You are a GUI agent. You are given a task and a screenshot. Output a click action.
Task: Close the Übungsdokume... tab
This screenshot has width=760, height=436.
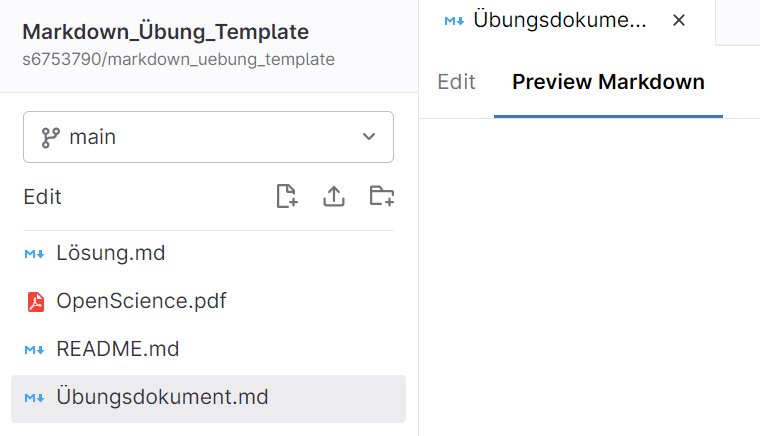679,20
